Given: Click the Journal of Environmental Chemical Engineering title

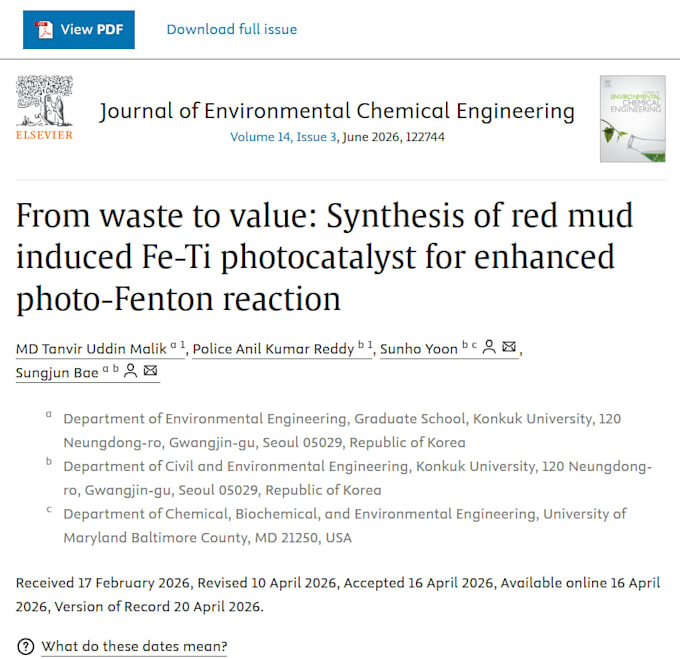Looking at the screenshot, I should click(x=337, y=111).
